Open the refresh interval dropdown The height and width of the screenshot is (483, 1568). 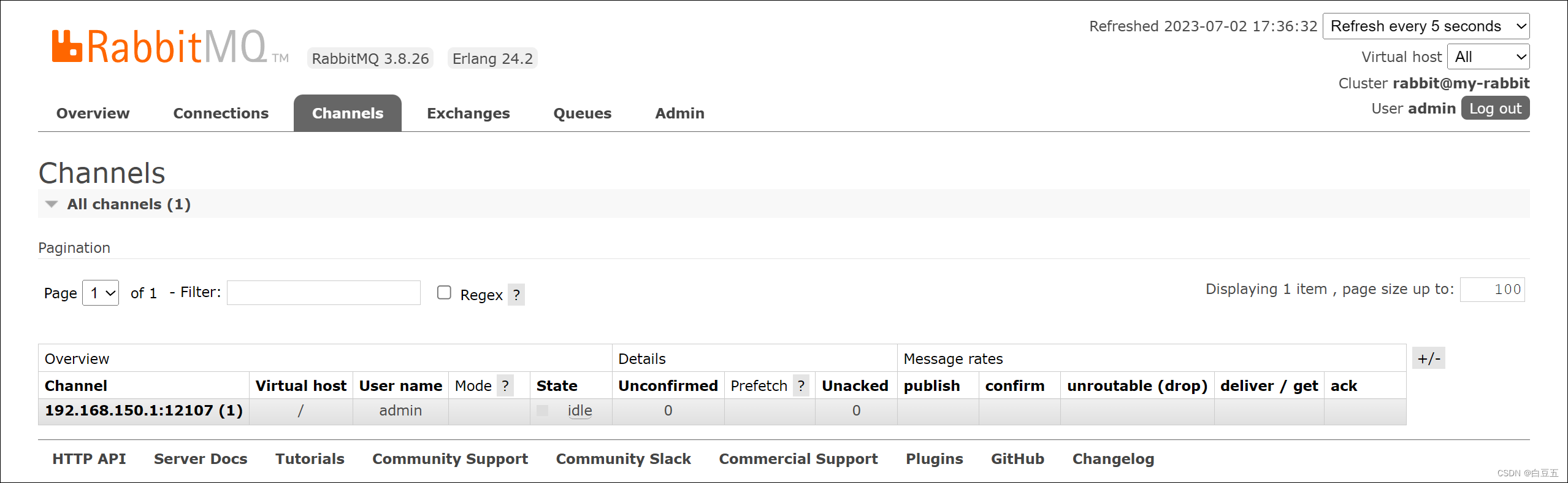(1426, 26)
